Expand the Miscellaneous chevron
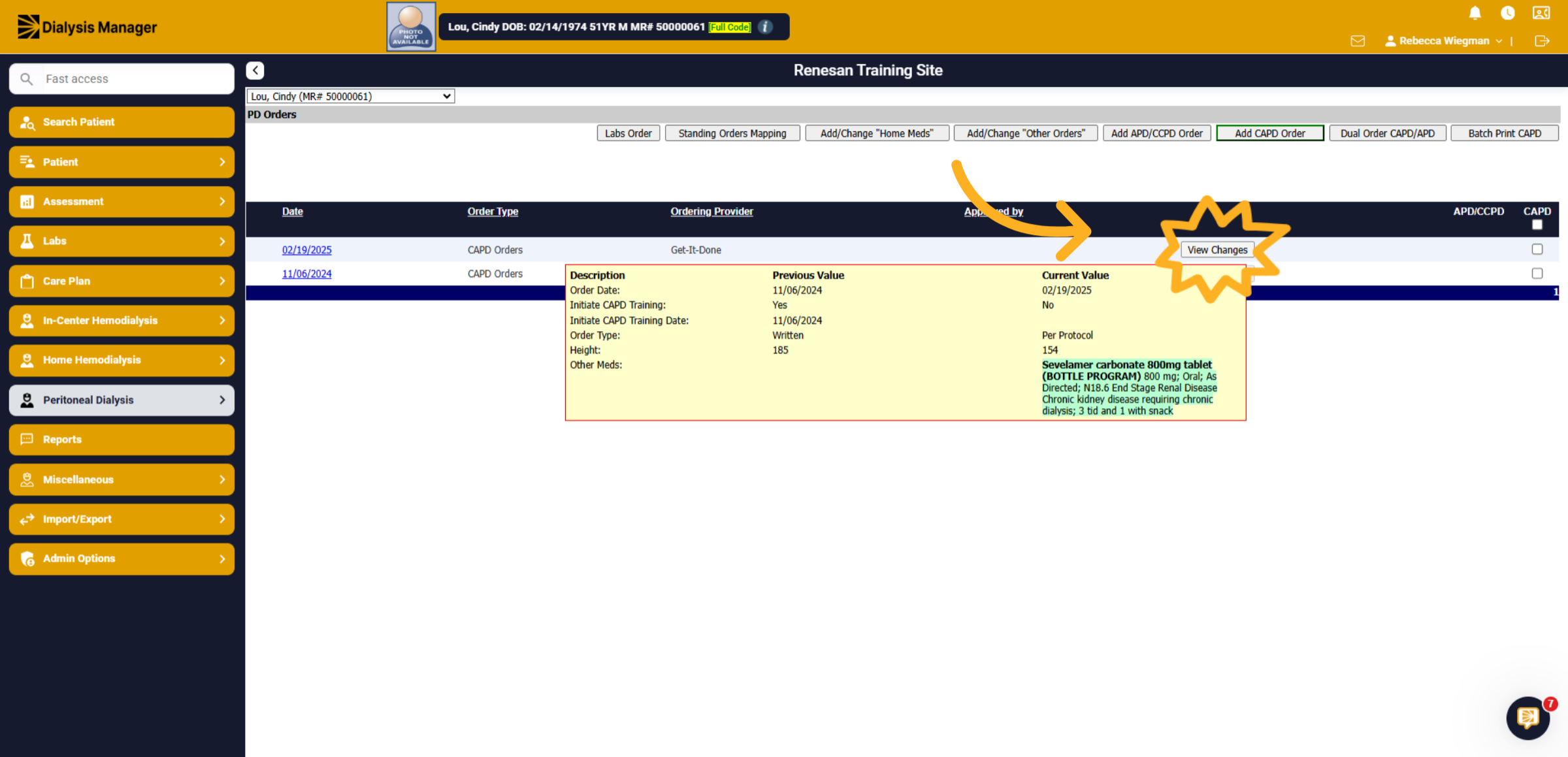The image size is (1568, 757). 222,479
